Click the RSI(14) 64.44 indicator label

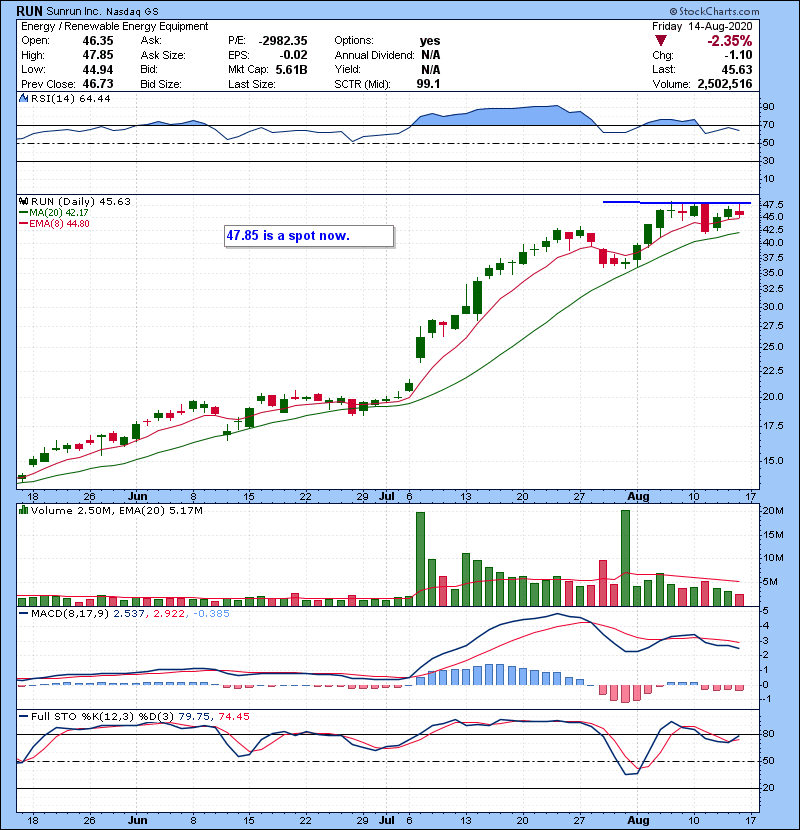[x=71, y=98]
